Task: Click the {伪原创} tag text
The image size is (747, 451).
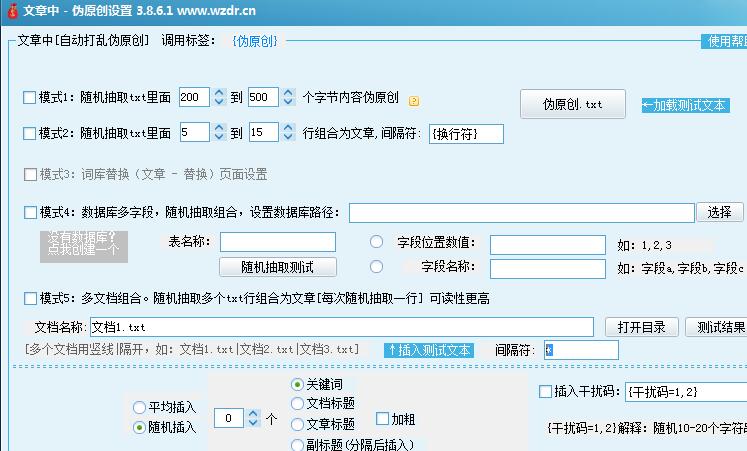Action: pyautogui.click(x=255, y=41)
